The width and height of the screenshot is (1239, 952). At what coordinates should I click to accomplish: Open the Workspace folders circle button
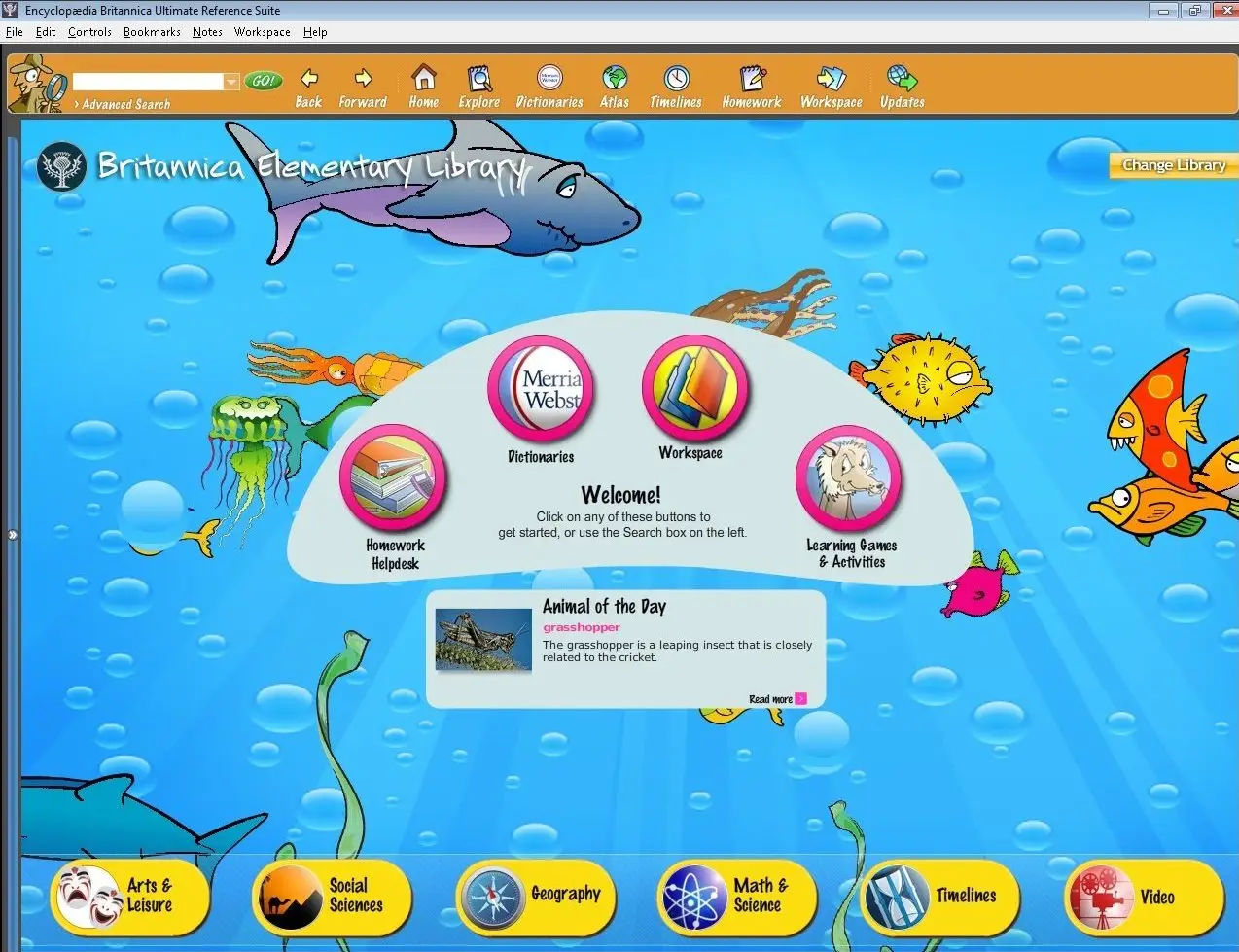click(694, 388)
